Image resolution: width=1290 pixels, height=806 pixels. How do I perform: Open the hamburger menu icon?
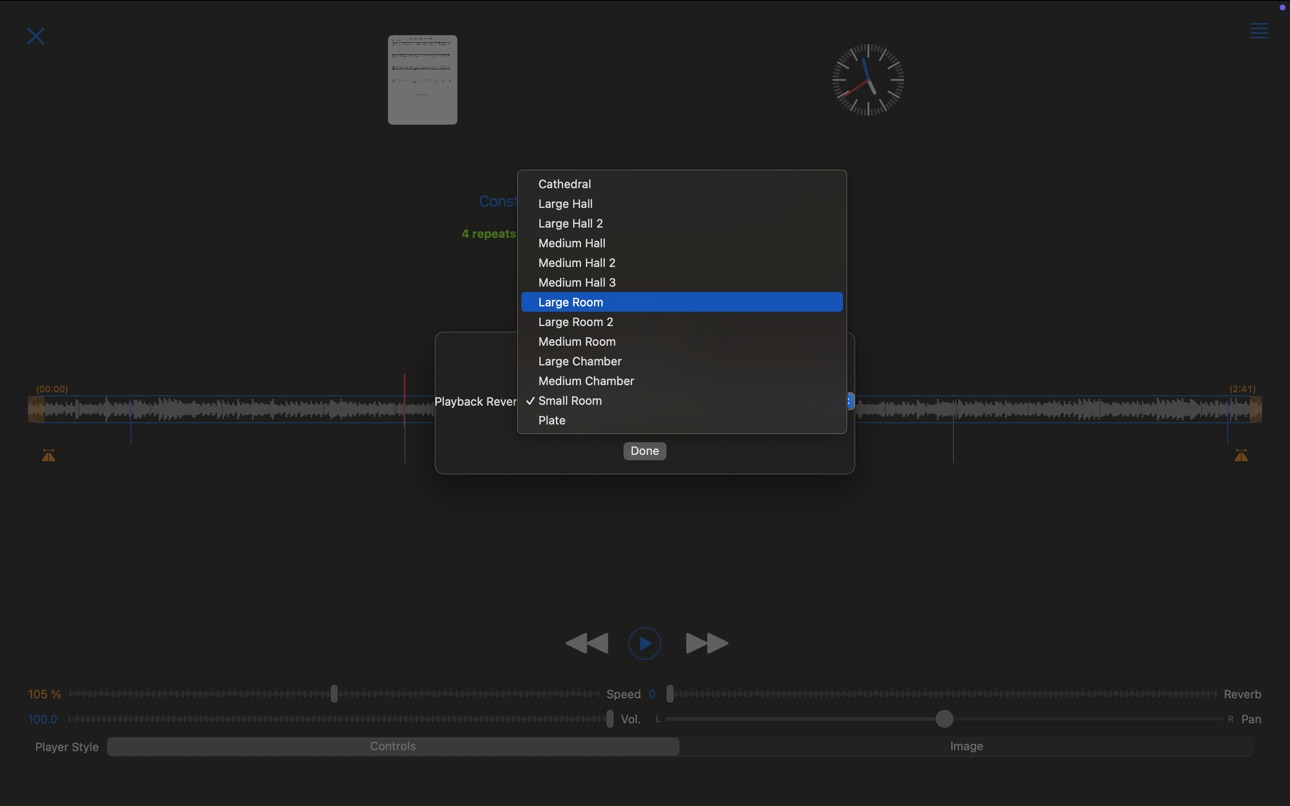point(1259,31)
